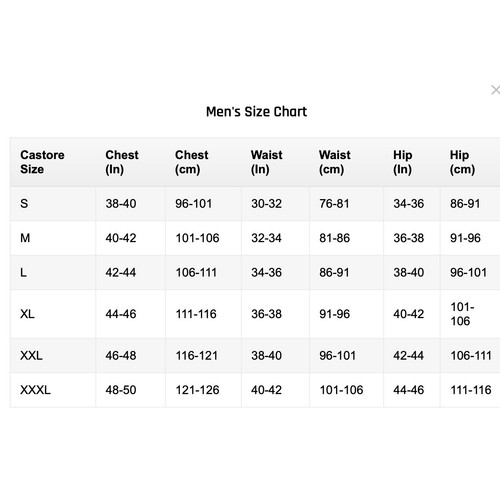Select the Castore Size column header

pos(42,162)
